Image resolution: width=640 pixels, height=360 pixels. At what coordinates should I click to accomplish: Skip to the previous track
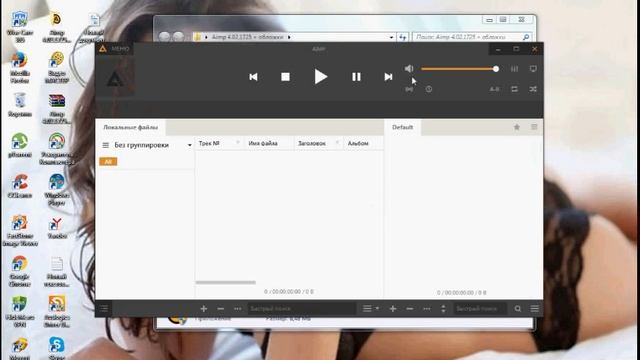click(253, 77)
